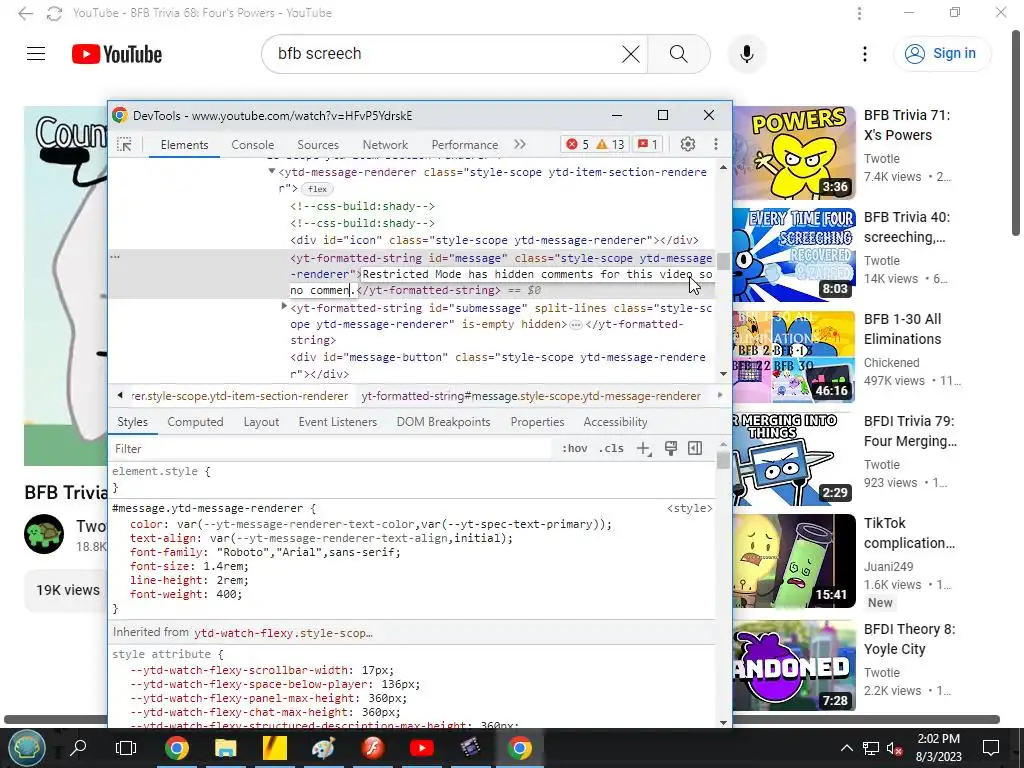Show more DevTools tabs chevron
1024x768 pixels.
coord(520,144)
